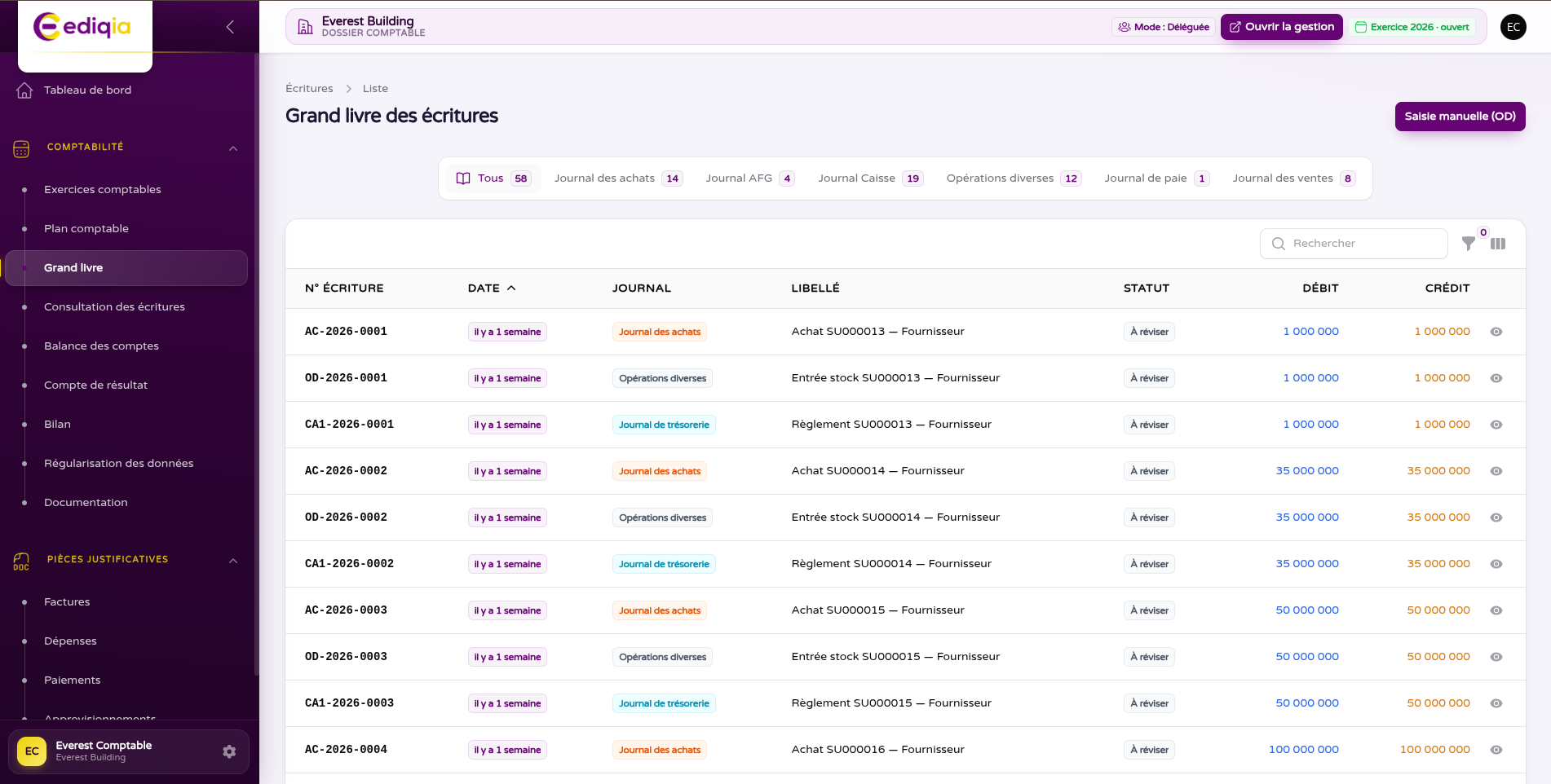View entry CA1-2026-0002 via eye icon
This screenshot has width=1551, height=784.
pyautogui.click(x=1496, y=564)
